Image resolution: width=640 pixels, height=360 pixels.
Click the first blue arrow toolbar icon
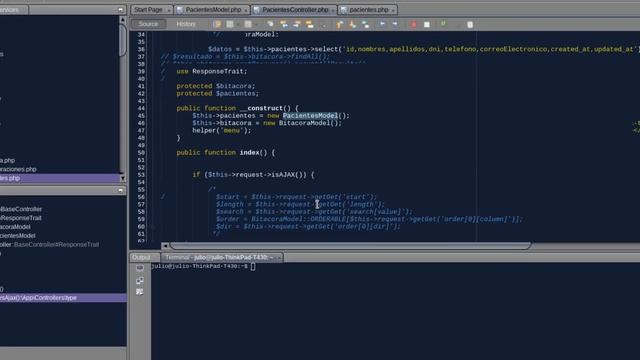click(382, 24)
